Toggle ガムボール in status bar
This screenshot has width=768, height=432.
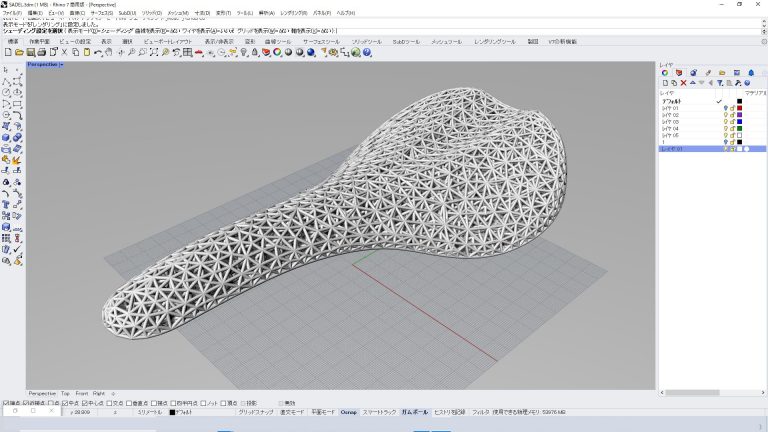(415, 412)
